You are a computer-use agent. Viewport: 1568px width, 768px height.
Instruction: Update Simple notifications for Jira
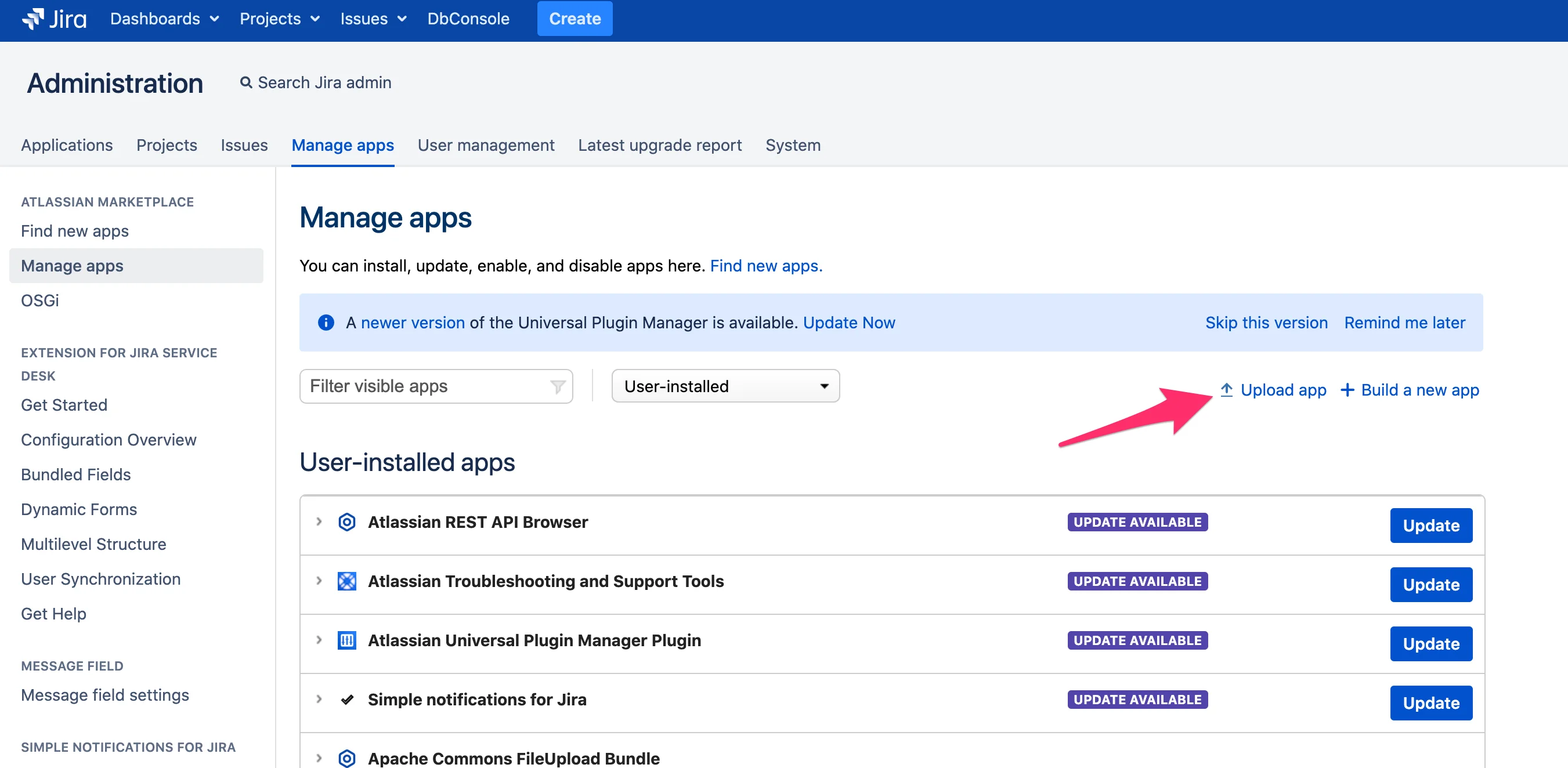[1431, 703]
